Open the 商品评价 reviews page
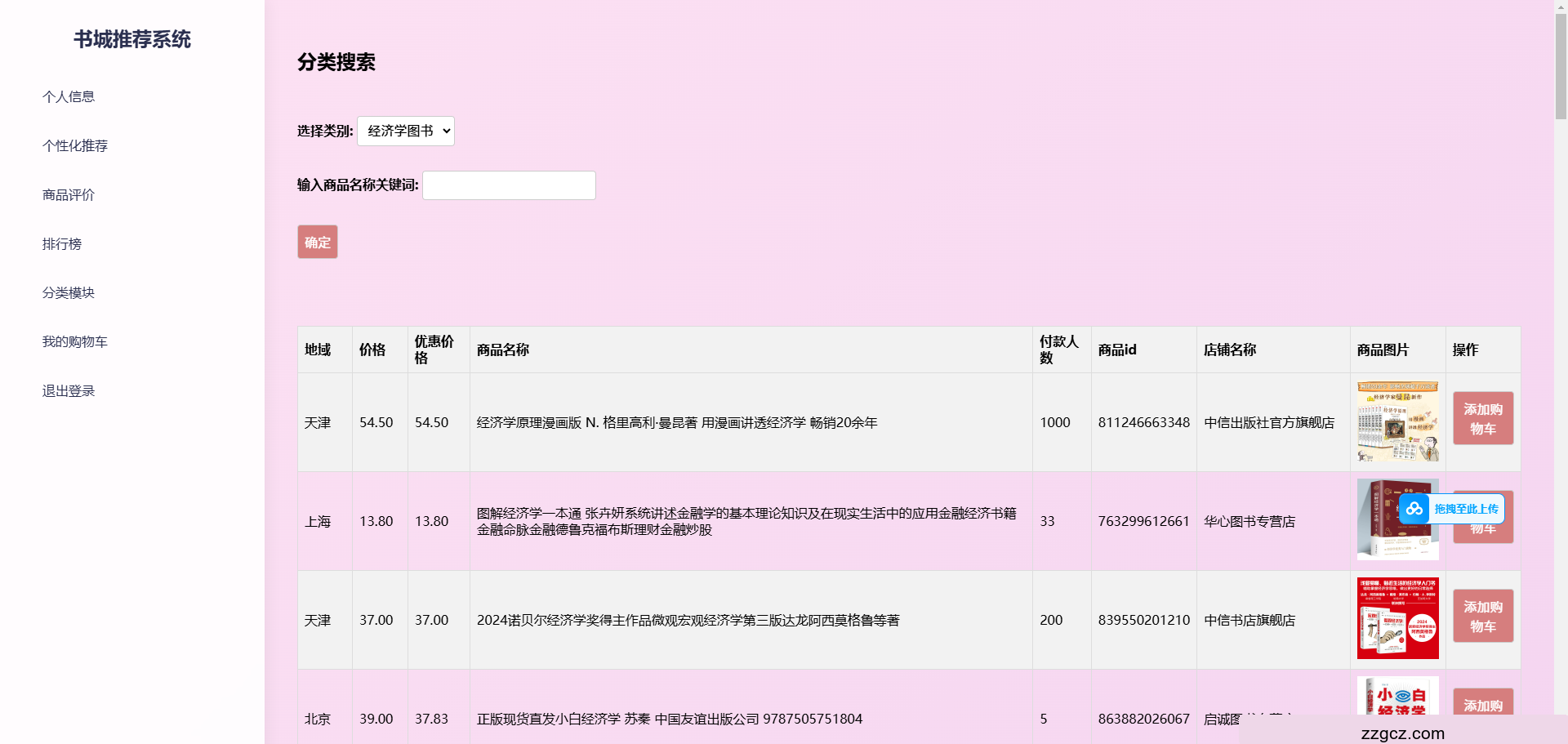This screenshot has height=744, width=1568. (x=69, y=194)
